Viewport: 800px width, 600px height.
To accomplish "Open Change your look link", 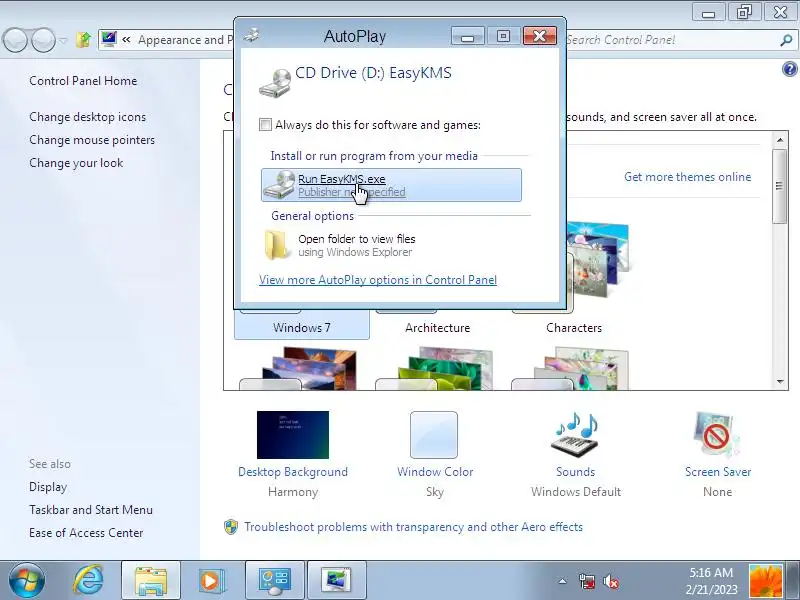I will point(76,163).
